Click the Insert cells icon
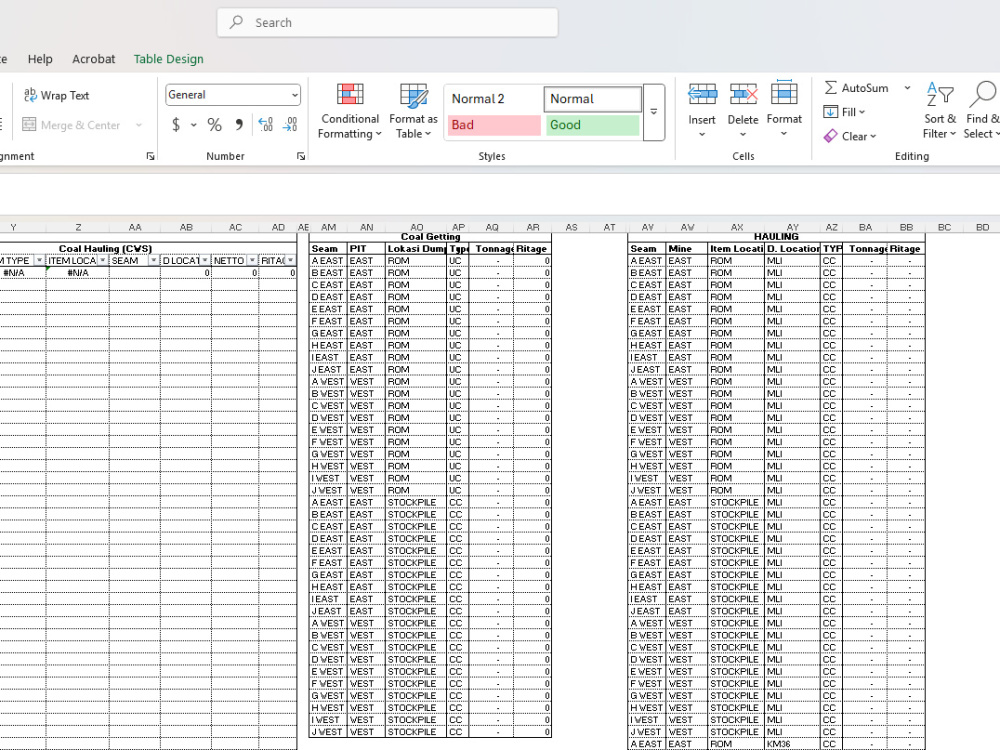 coord(702,94)
